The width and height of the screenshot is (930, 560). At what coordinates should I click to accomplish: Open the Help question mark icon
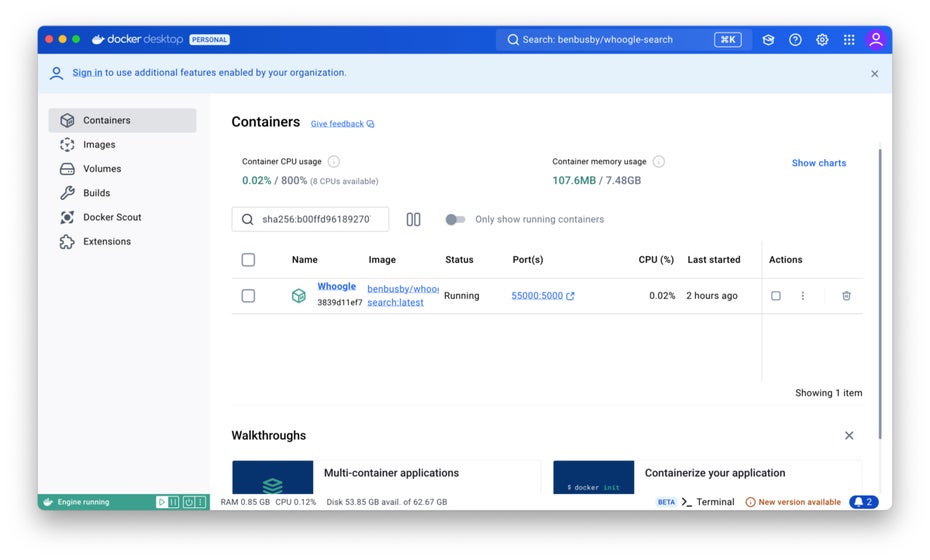point(795,40)
